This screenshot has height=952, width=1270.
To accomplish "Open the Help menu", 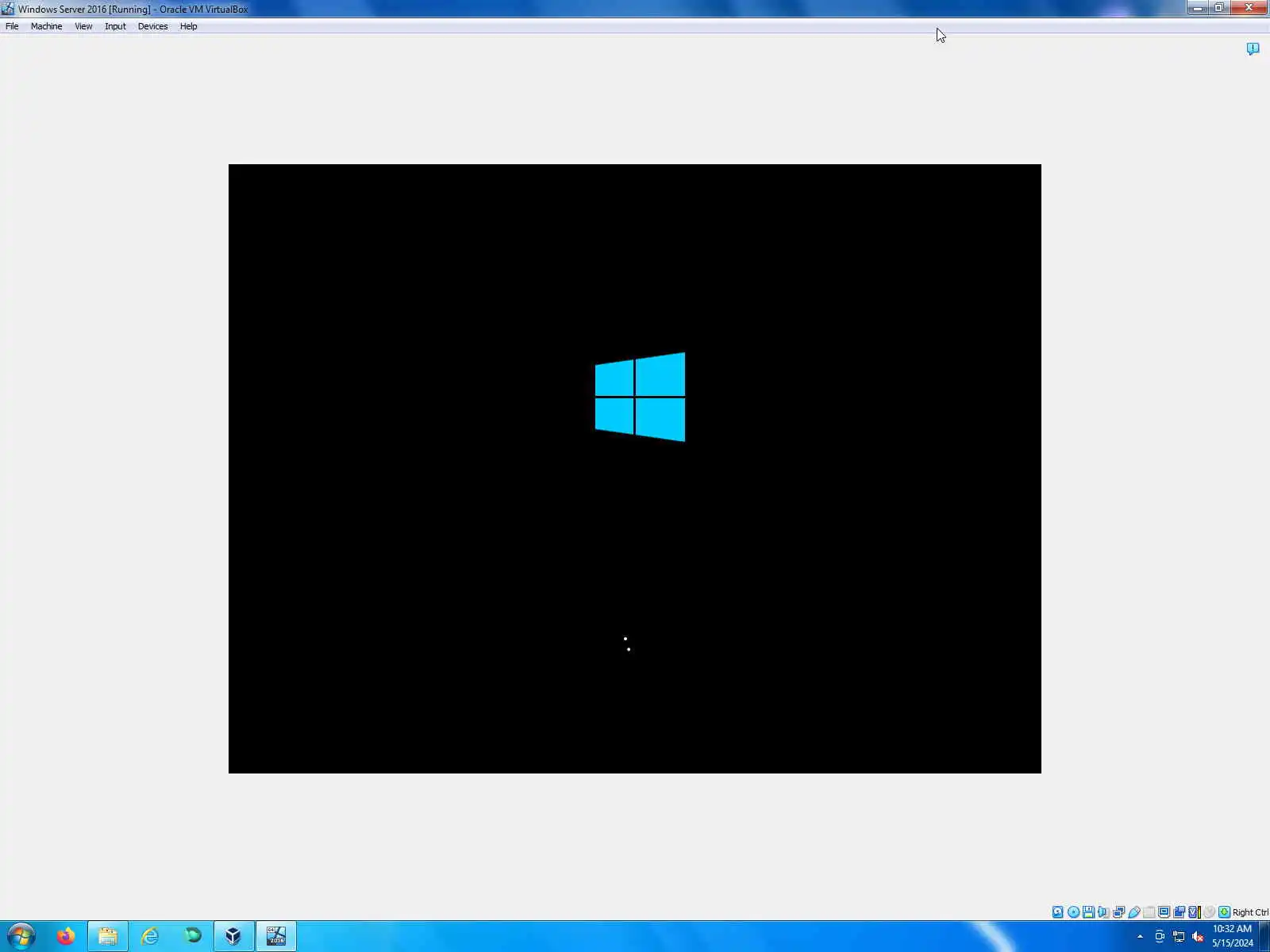I will tap(188, 26).
